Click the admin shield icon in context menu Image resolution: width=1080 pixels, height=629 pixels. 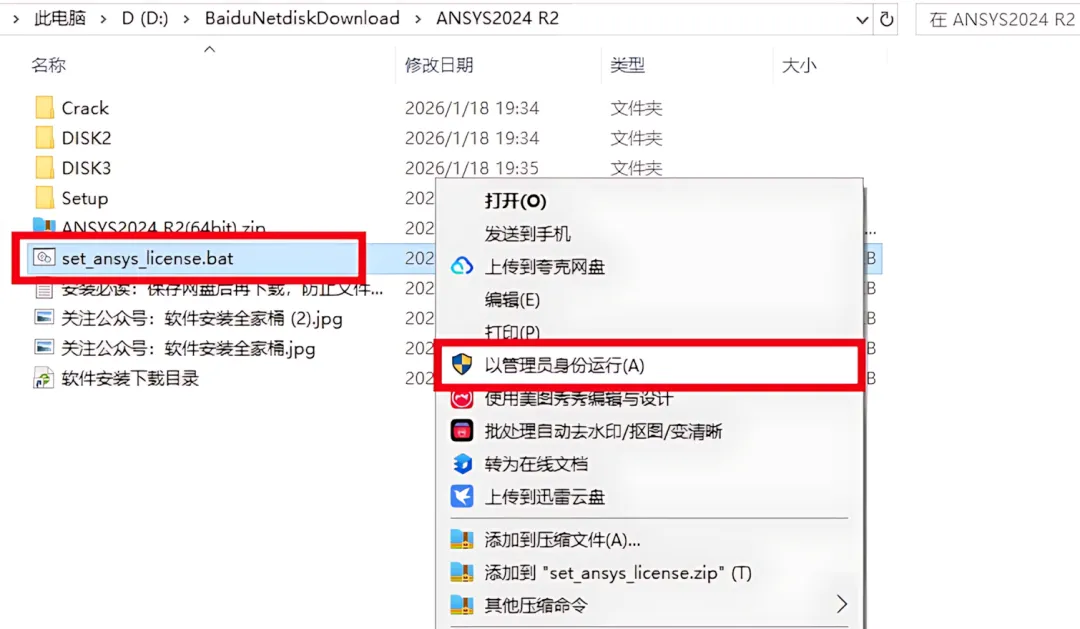[x=462, y=364]
